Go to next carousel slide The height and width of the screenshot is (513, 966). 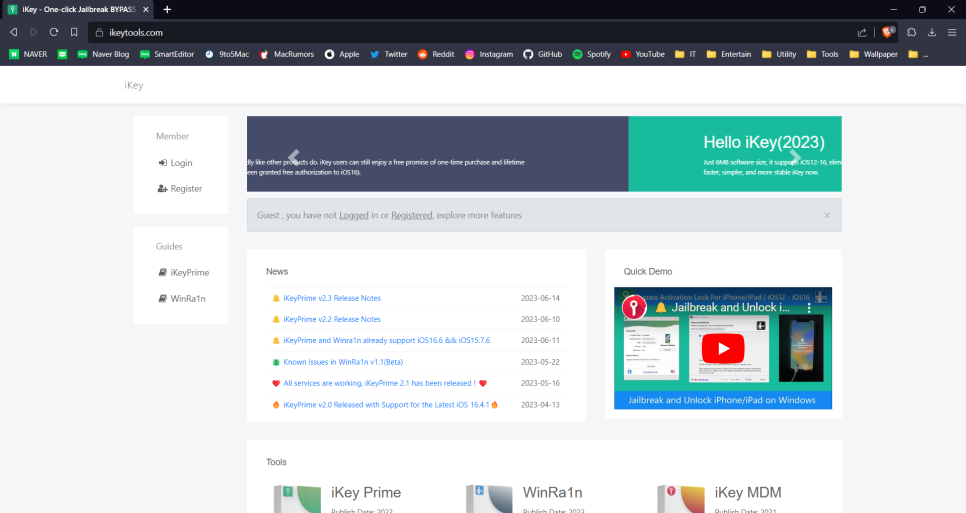coord(795,156)
